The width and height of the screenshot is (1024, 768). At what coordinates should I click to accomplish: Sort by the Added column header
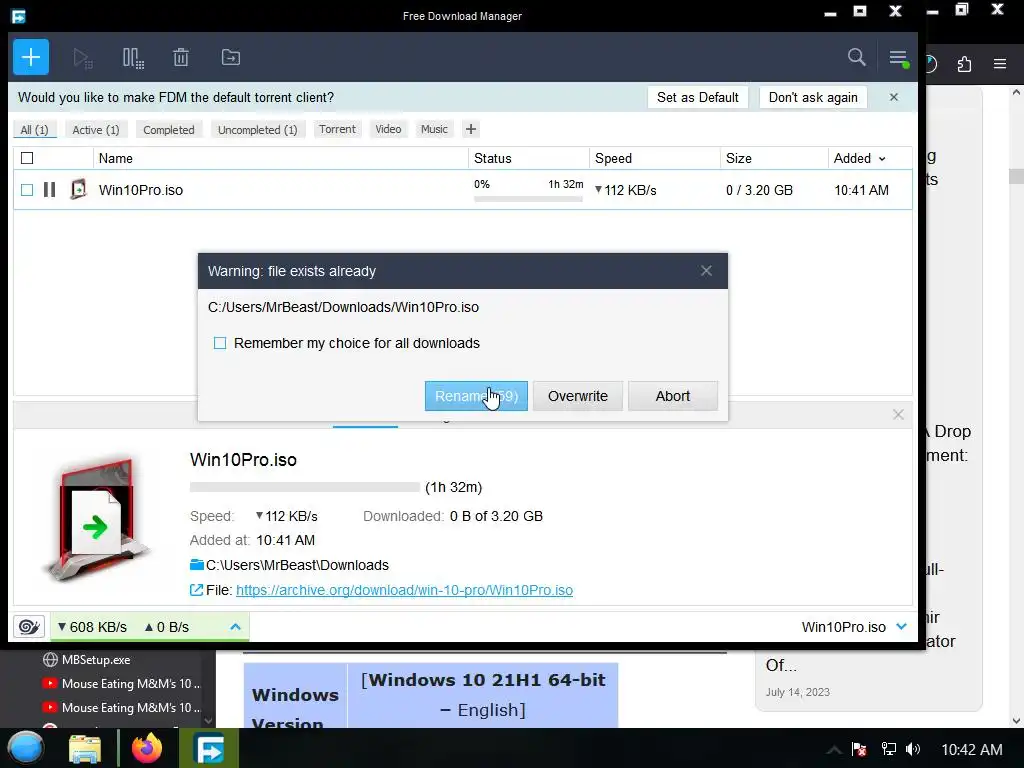(859, 158)
